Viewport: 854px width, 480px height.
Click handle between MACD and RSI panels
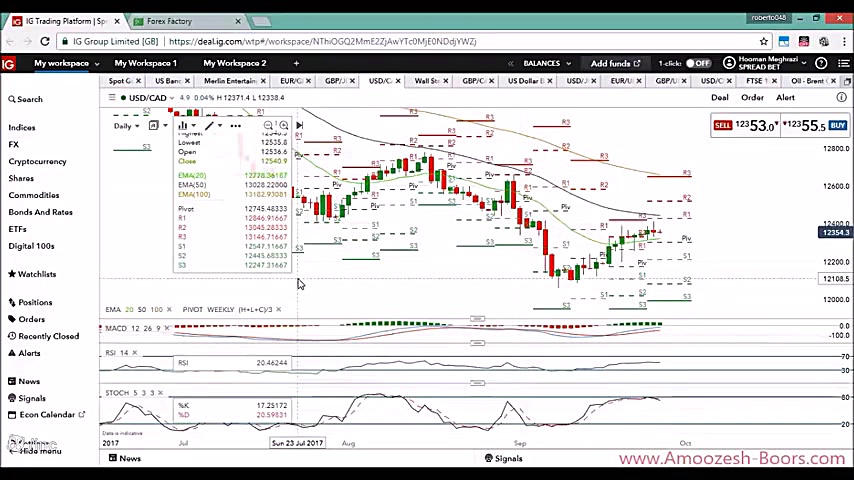pyautogui.click(x=477, y=343)
